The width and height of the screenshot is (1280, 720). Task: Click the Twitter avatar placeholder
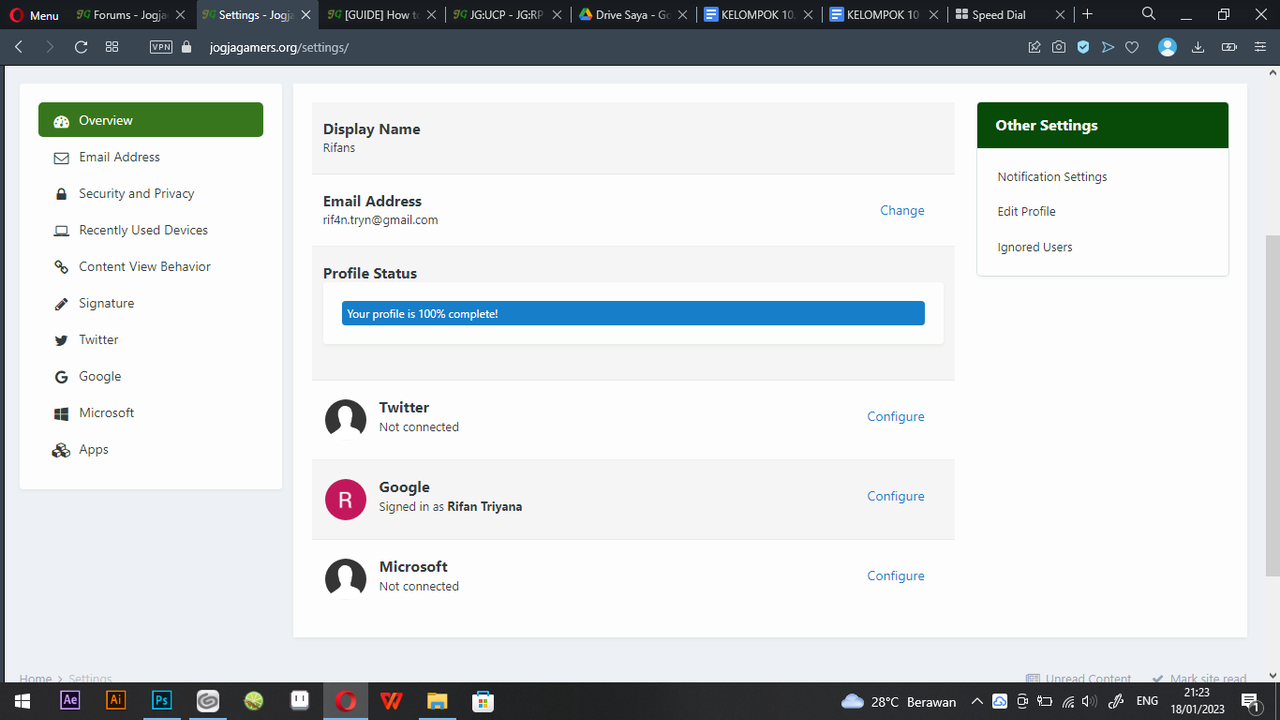(346, 419)
